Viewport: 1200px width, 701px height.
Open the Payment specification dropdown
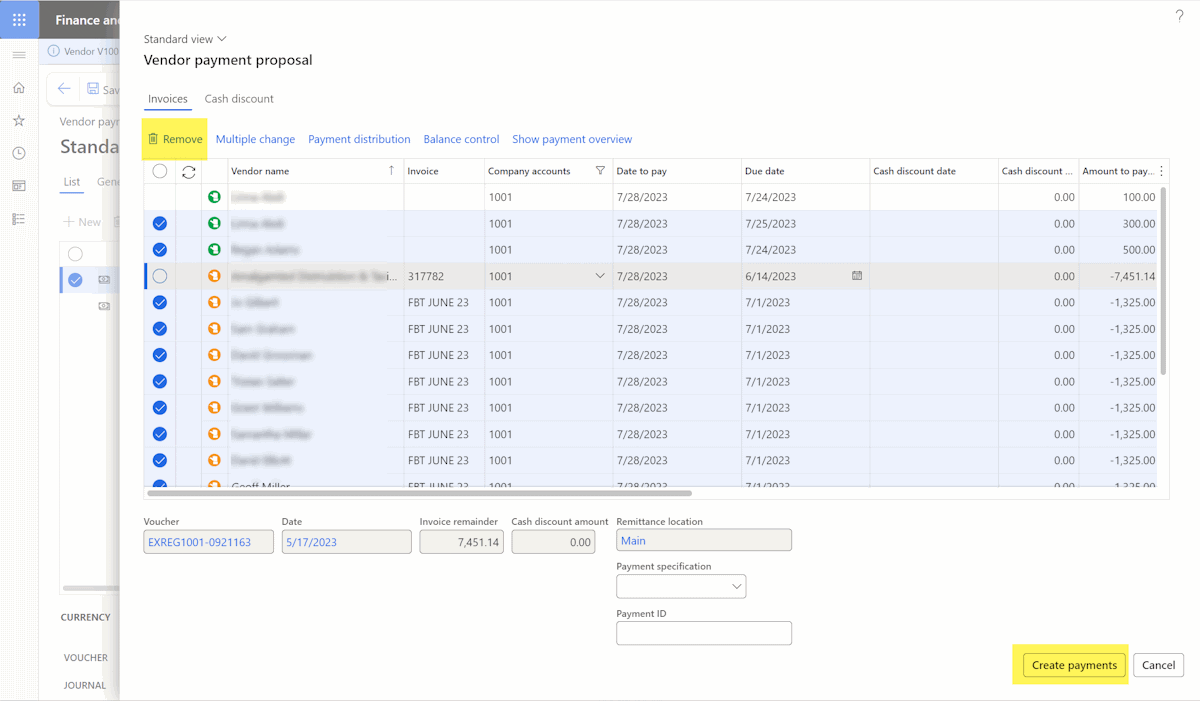click(737, 586)
